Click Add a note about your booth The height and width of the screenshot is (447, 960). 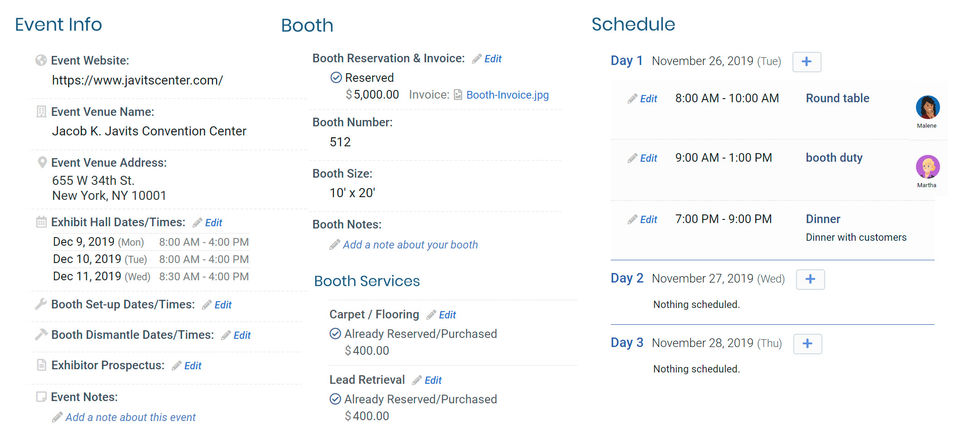tap(410, 244)
